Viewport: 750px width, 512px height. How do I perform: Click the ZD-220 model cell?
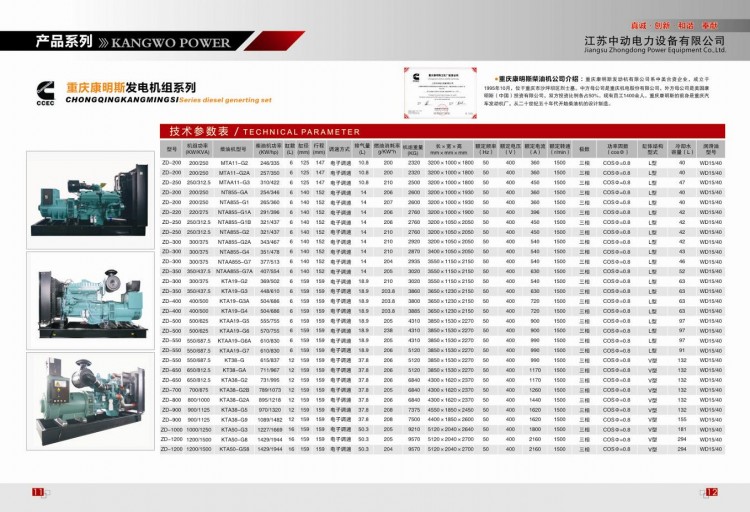click(172, 212)
